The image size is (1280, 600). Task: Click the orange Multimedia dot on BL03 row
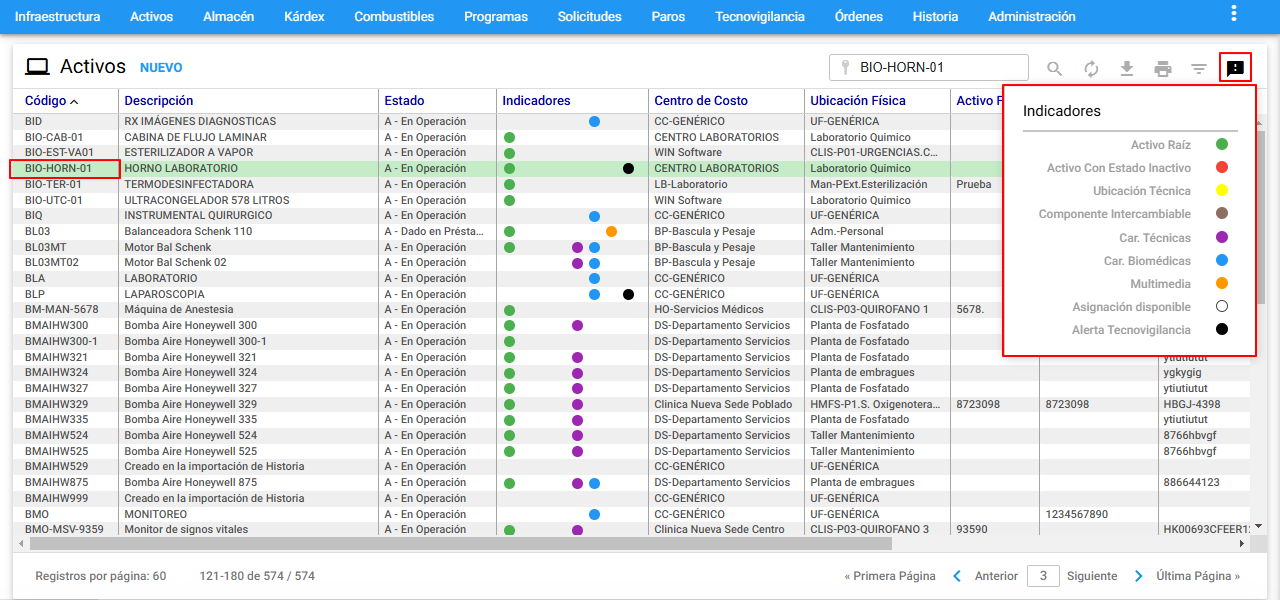point(611,232)
